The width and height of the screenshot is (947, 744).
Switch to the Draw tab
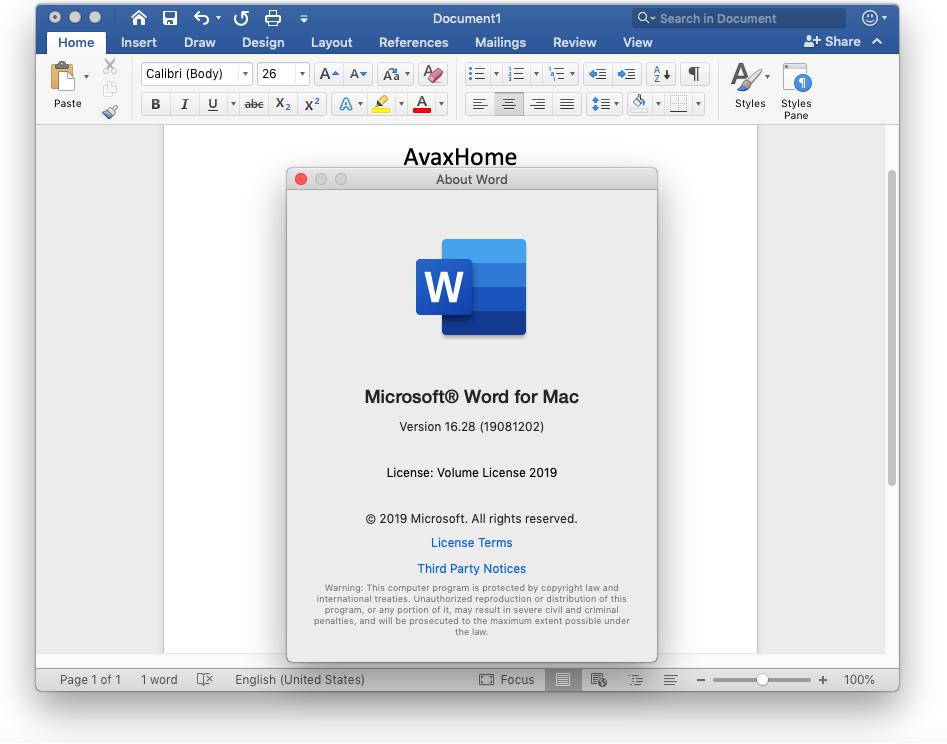199,42
